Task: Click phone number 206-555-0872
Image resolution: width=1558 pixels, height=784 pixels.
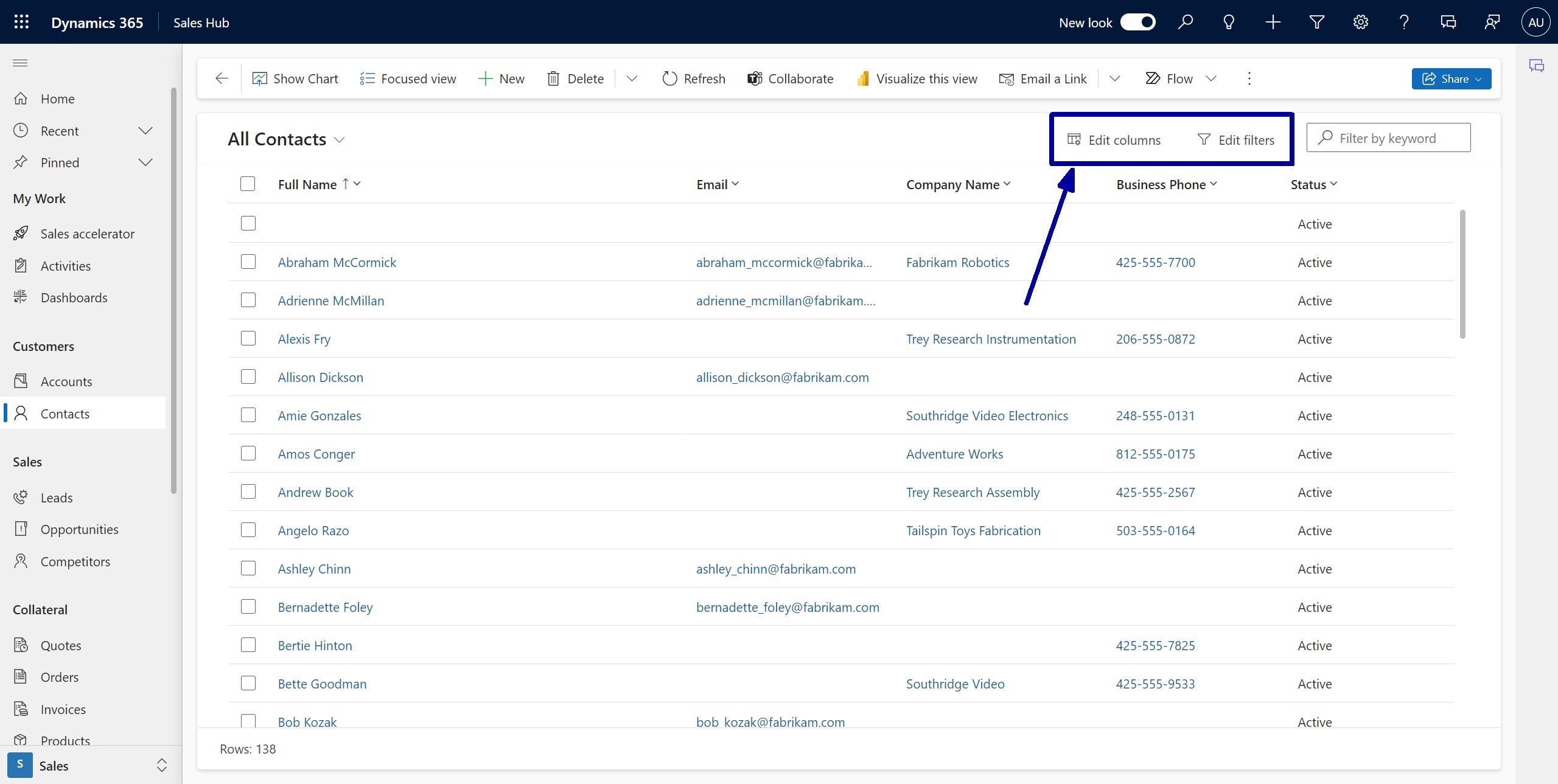Action: pos(1155,339)
